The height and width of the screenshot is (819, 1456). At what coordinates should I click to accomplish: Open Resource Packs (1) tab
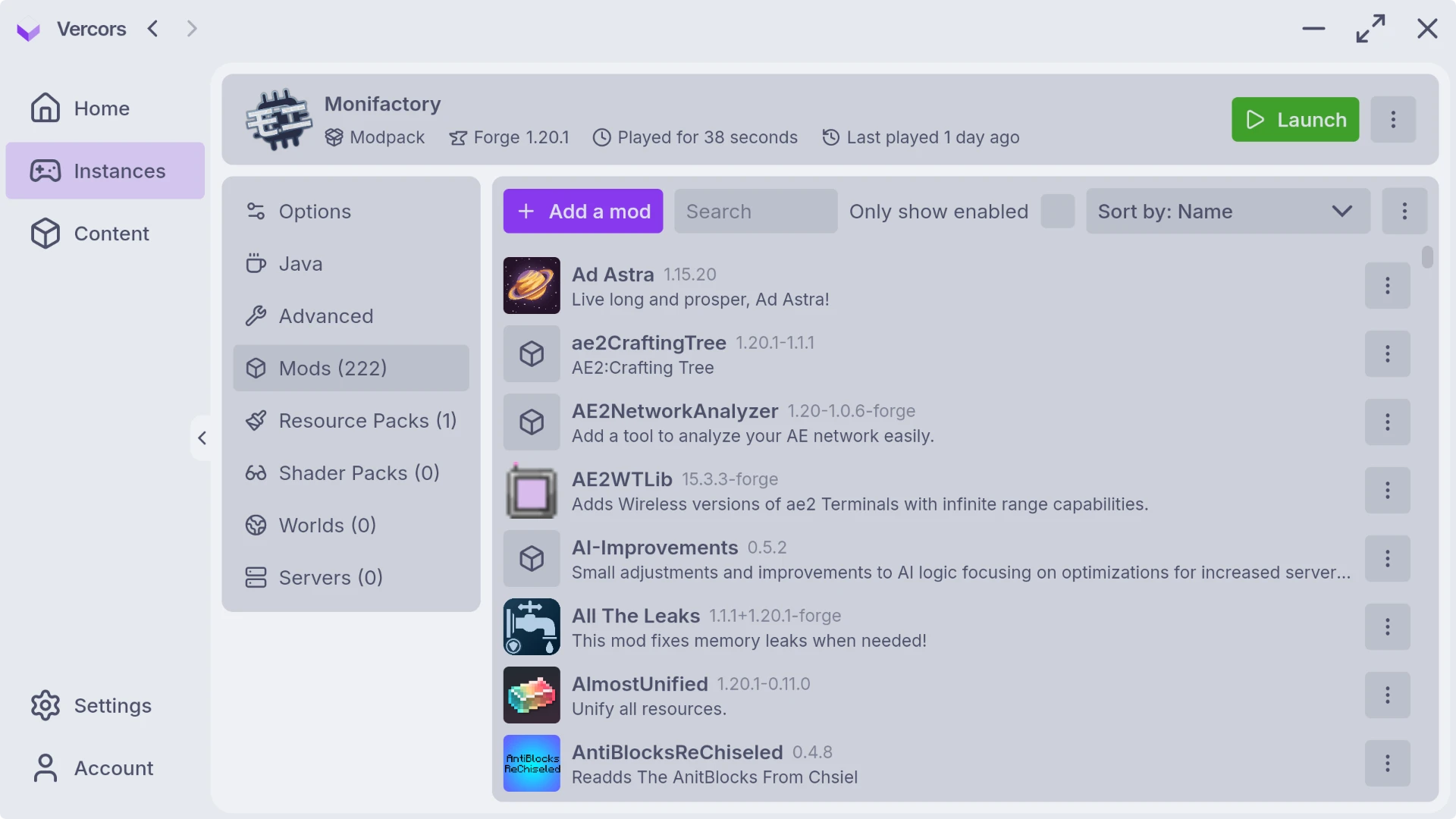[x=351, y=421]
